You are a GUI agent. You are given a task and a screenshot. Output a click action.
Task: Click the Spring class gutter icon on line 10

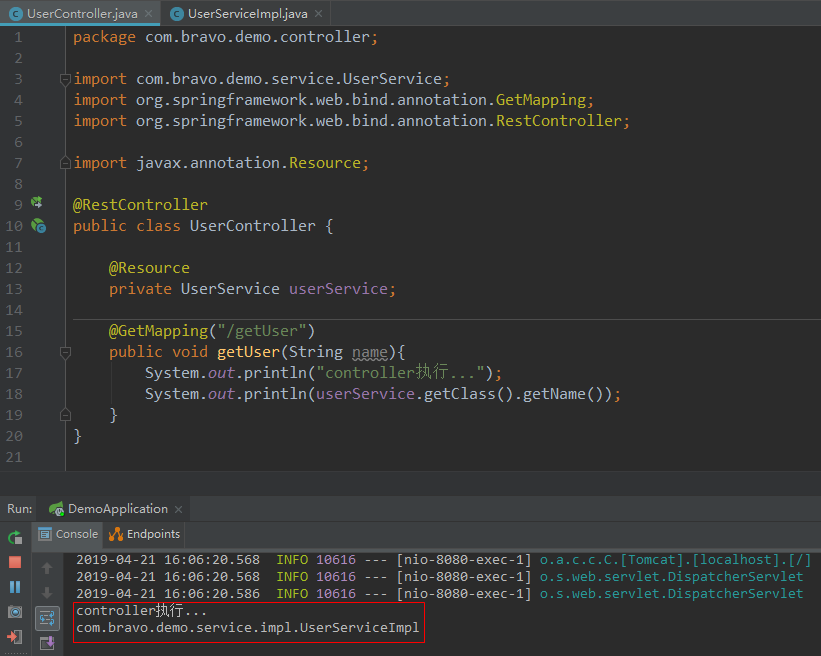pos(38,226)
